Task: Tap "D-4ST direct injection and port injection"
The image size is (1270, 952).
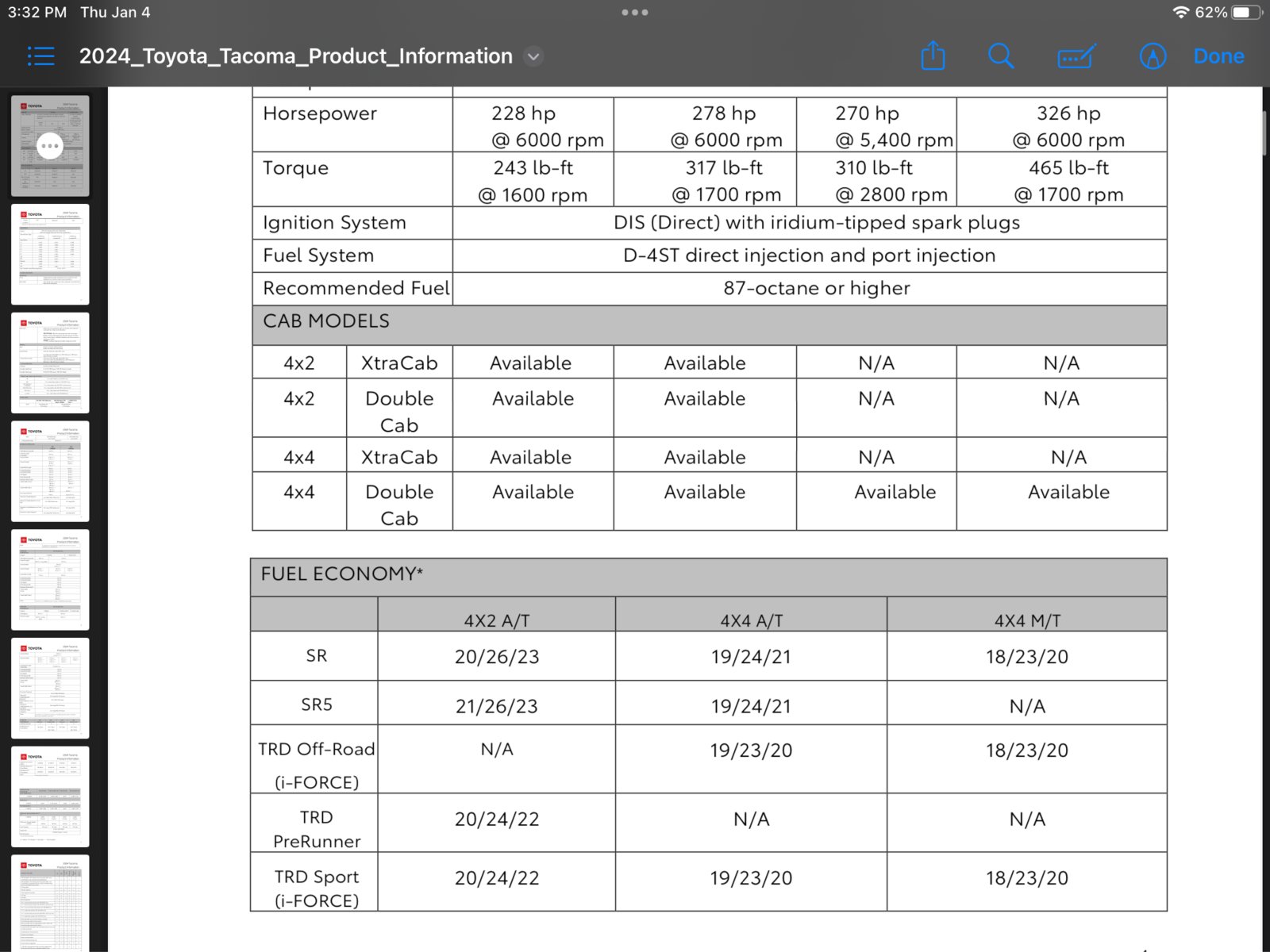Action: [809, 255]
